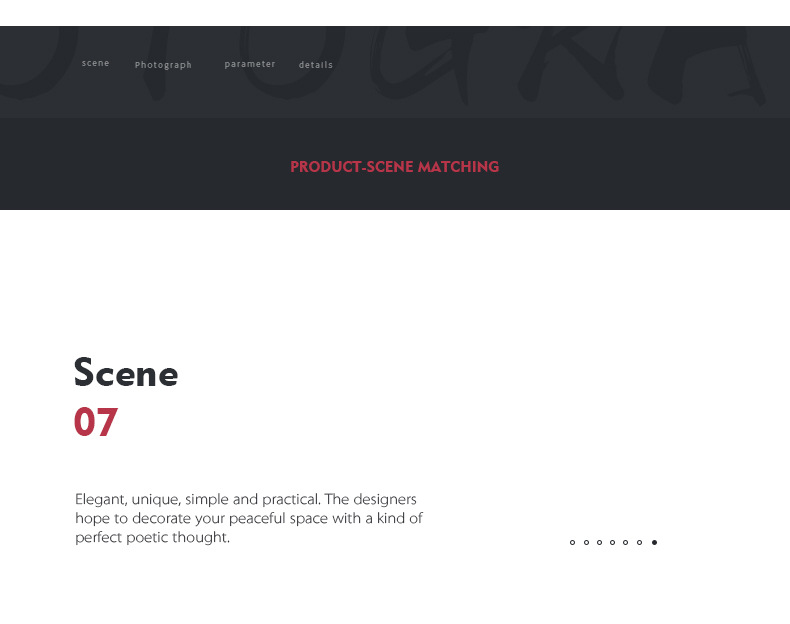Go to the Photograph section
The width and height of the screenshot is (790, 624).
[x=163, y=65]
